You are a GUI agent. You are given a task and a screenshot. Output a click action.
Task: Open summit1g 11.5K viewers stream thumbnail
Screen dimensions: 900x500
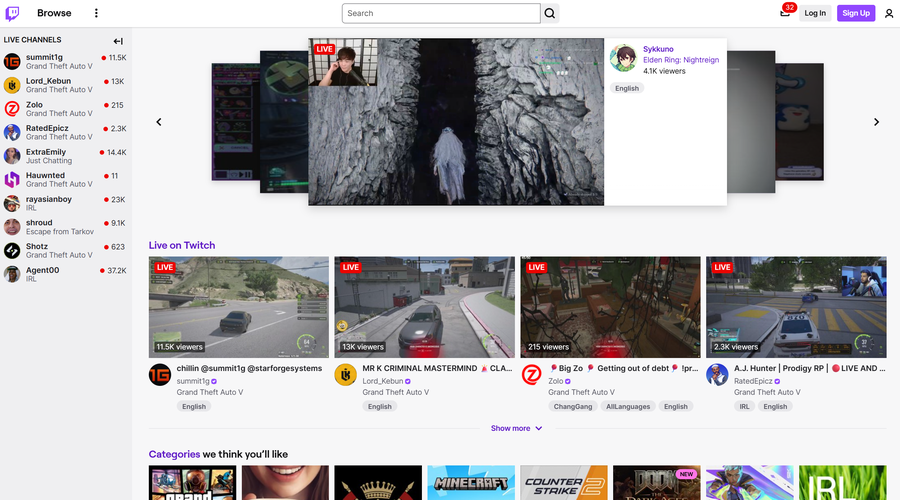point(239,307)
